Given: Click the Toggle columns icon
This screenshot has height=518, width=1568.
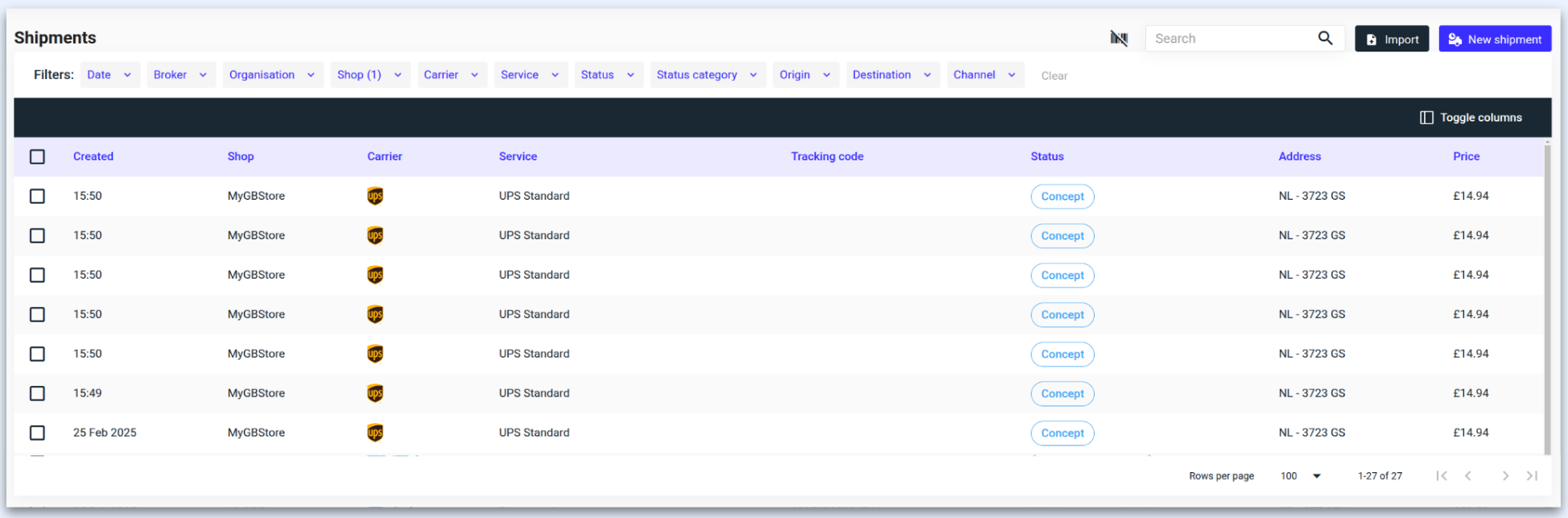Looking at the screenshot, I should (x=1426, y=118).
